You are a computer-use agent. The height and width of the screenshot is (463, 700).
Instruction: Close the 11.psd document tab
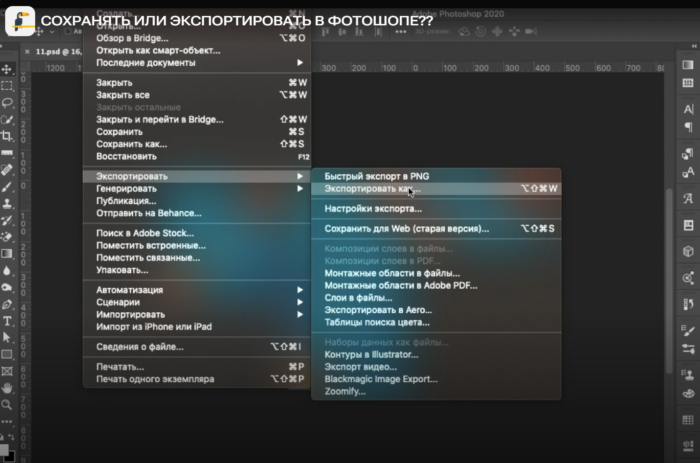pos(27,52)
